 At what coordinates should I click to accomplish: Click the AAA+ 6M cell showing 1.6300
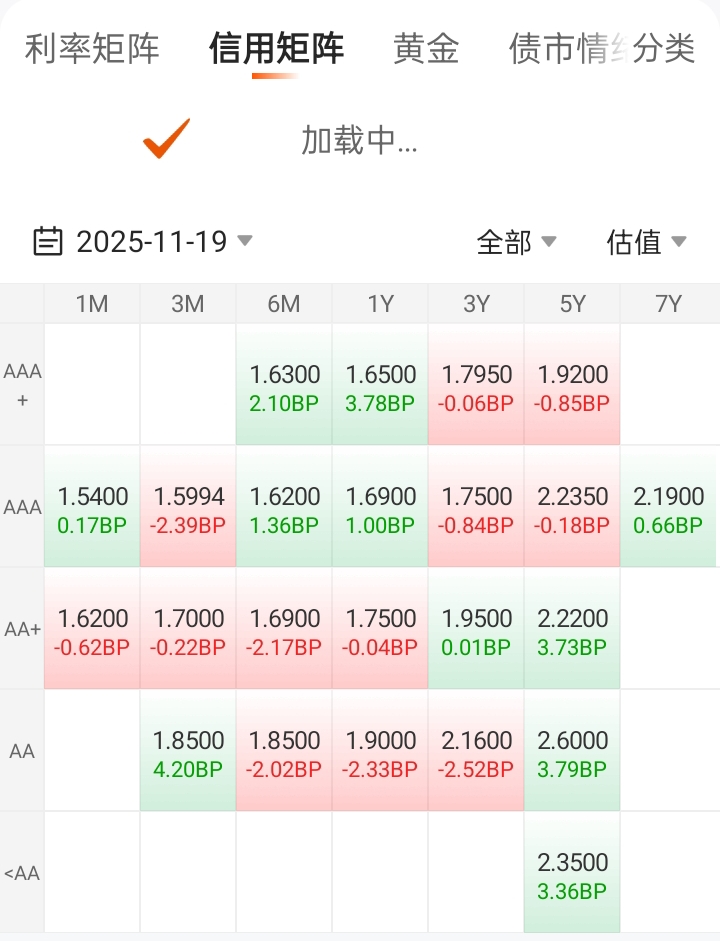click(x=284, y=386)
